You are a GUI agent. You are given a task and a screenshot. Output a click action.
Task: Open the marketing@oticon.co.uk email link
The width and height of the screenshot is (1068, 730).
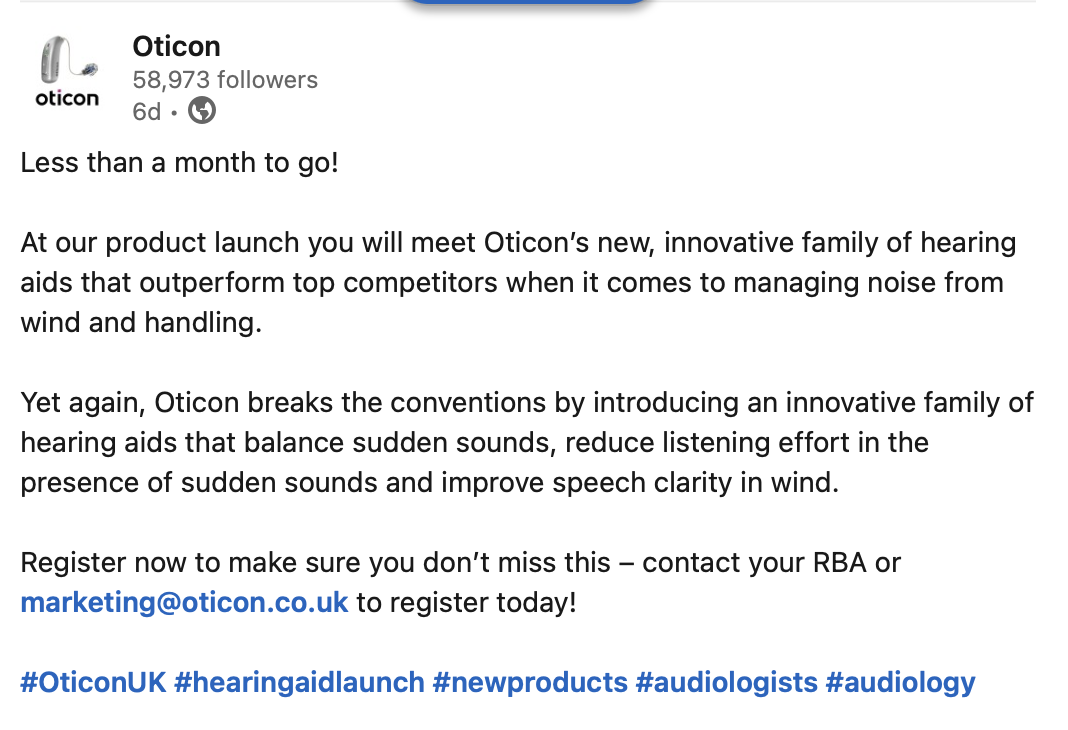click(x=184, y=603)
